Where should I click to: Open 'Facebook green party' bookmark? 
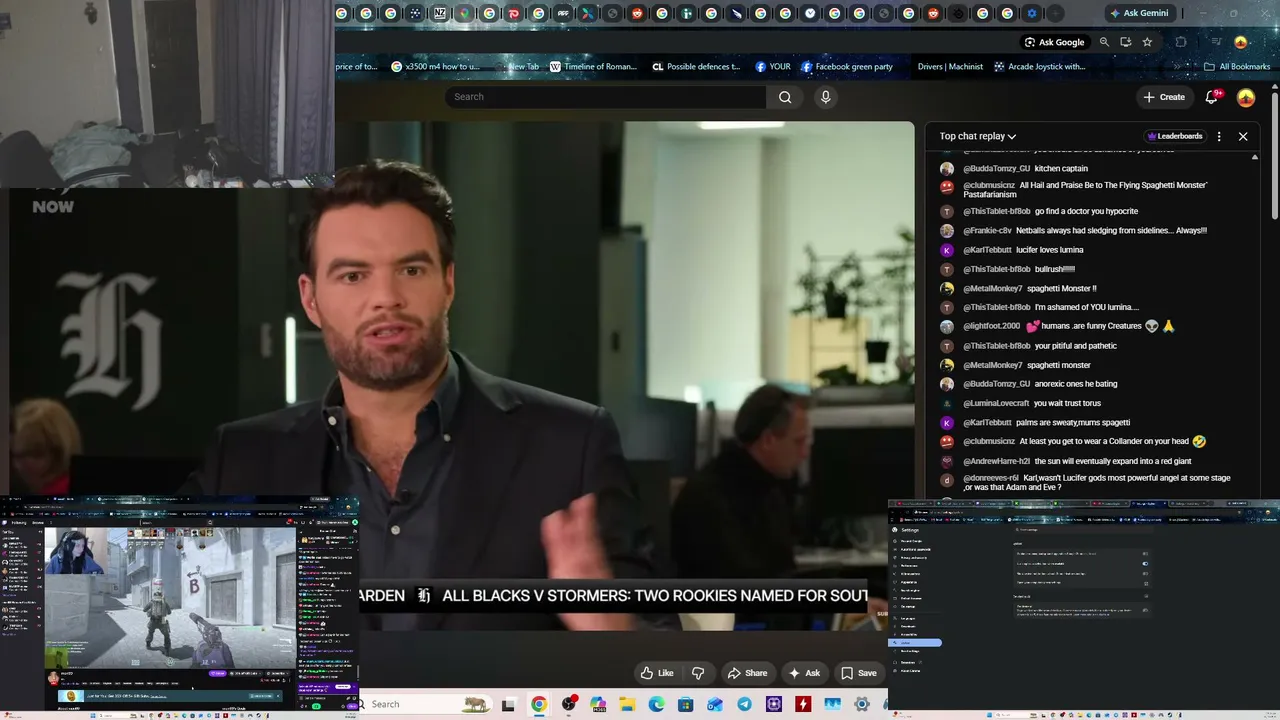click(x=846, y=67)
